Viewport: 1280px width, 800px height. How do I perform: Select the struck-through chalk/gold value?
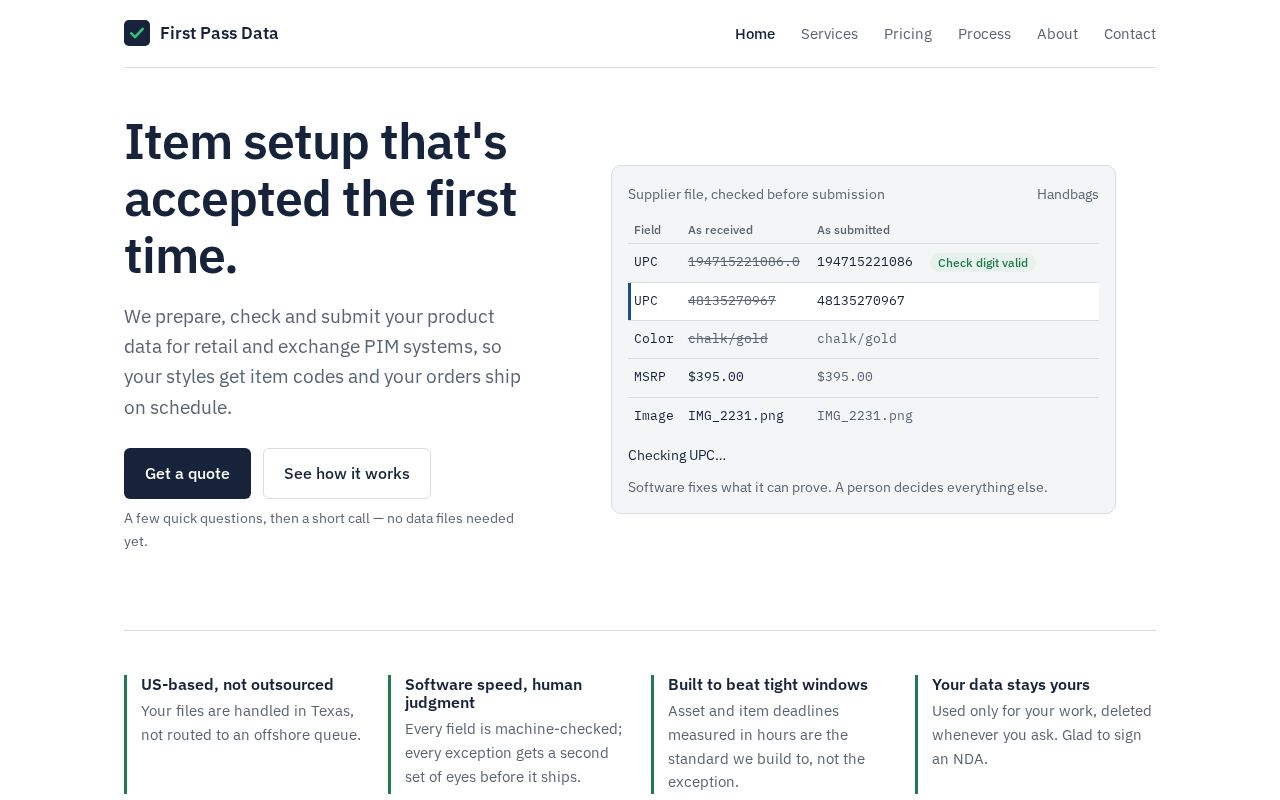coord(728,339)
